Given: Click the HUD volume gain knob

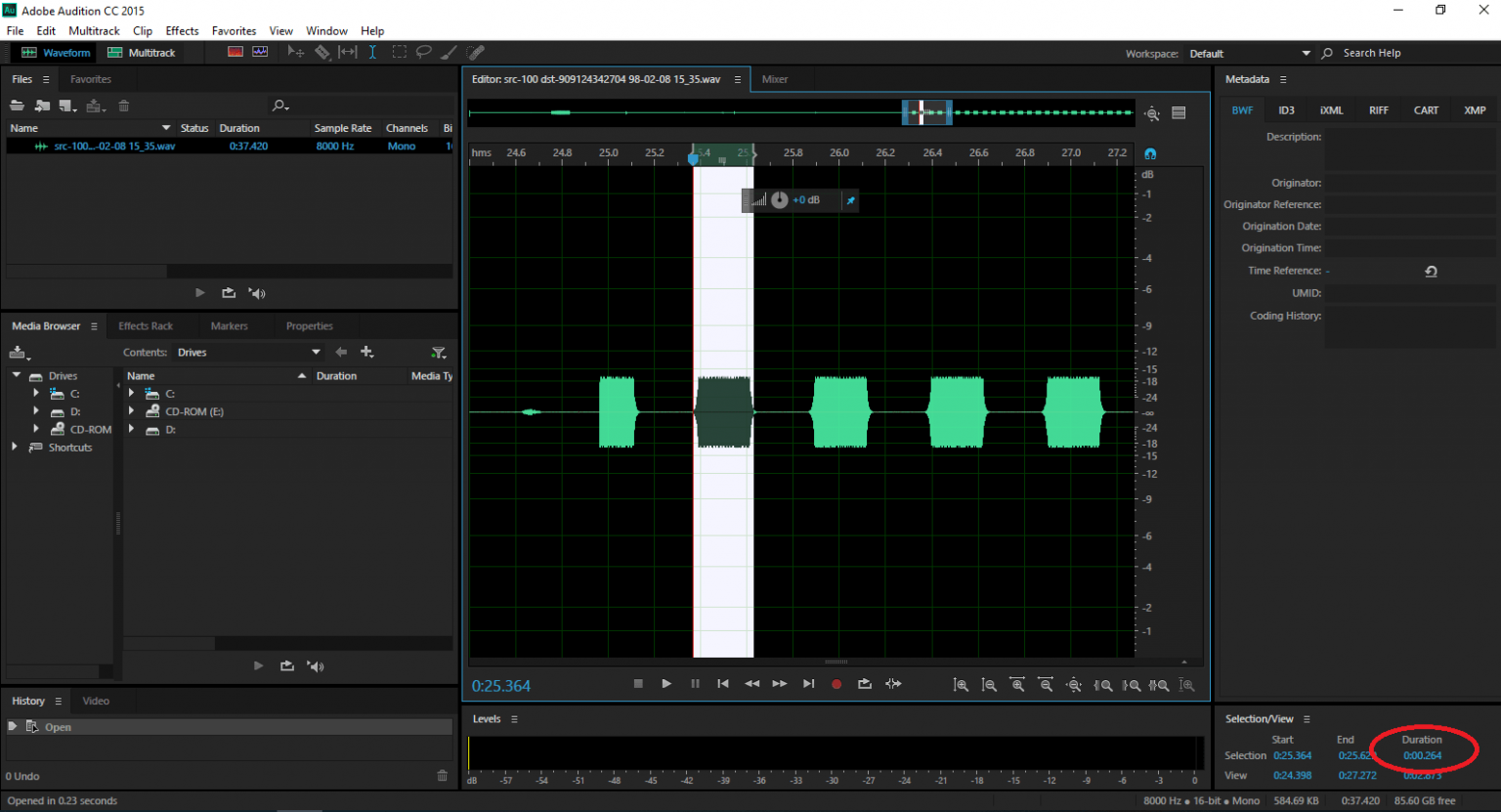Looking at the screenshot, I should click(779, 200).
